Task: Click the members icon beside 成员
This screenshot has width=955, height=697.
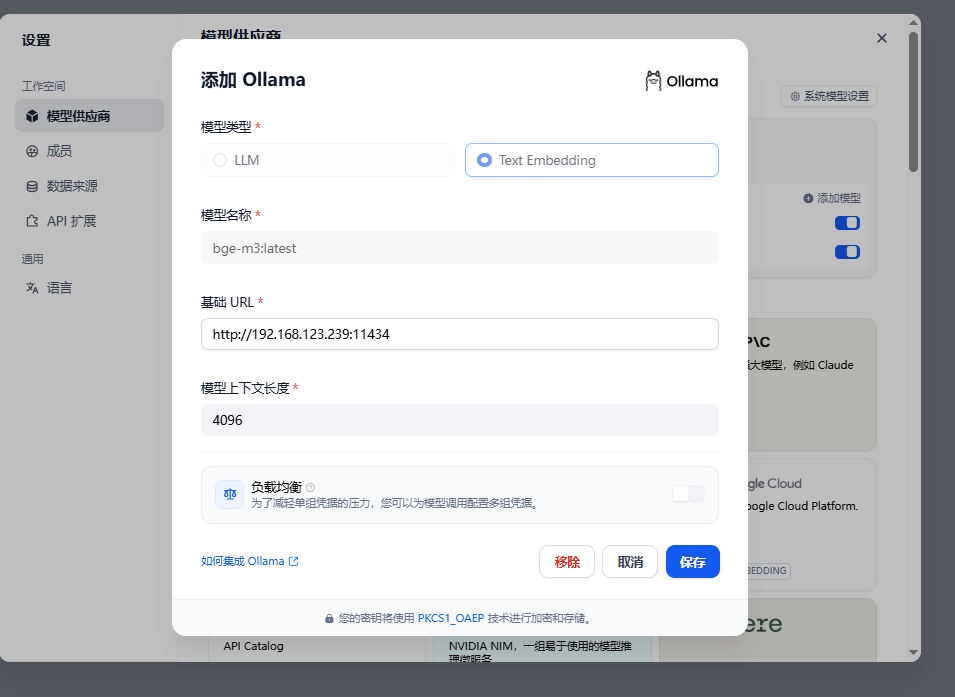Action: tap(32, 151)
